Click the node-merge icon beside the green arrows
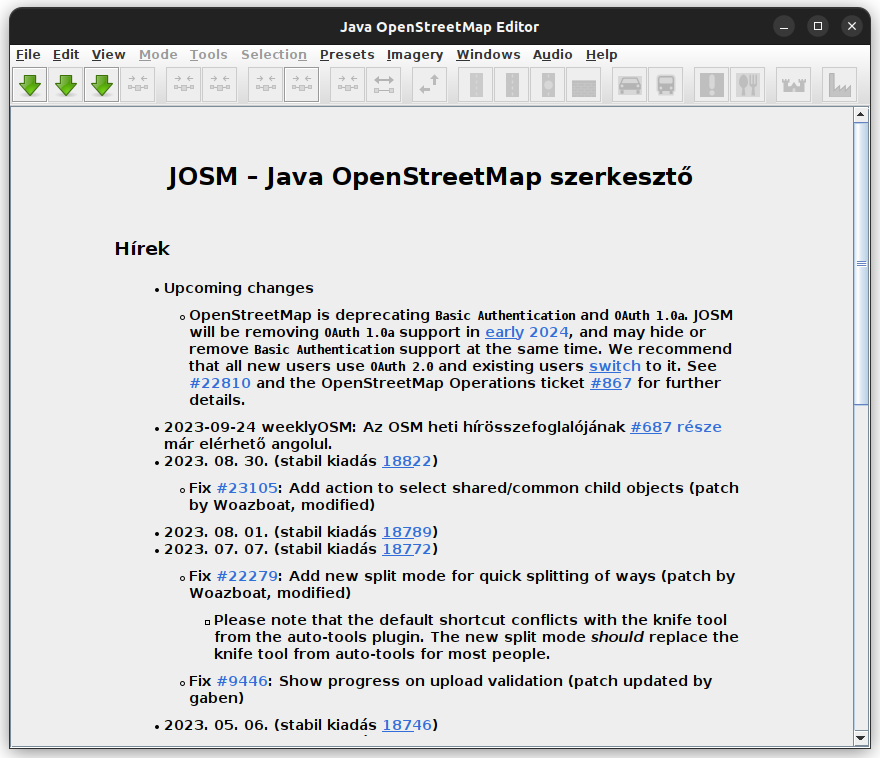This screenshot has width=880, height=758. coord(138,85)
